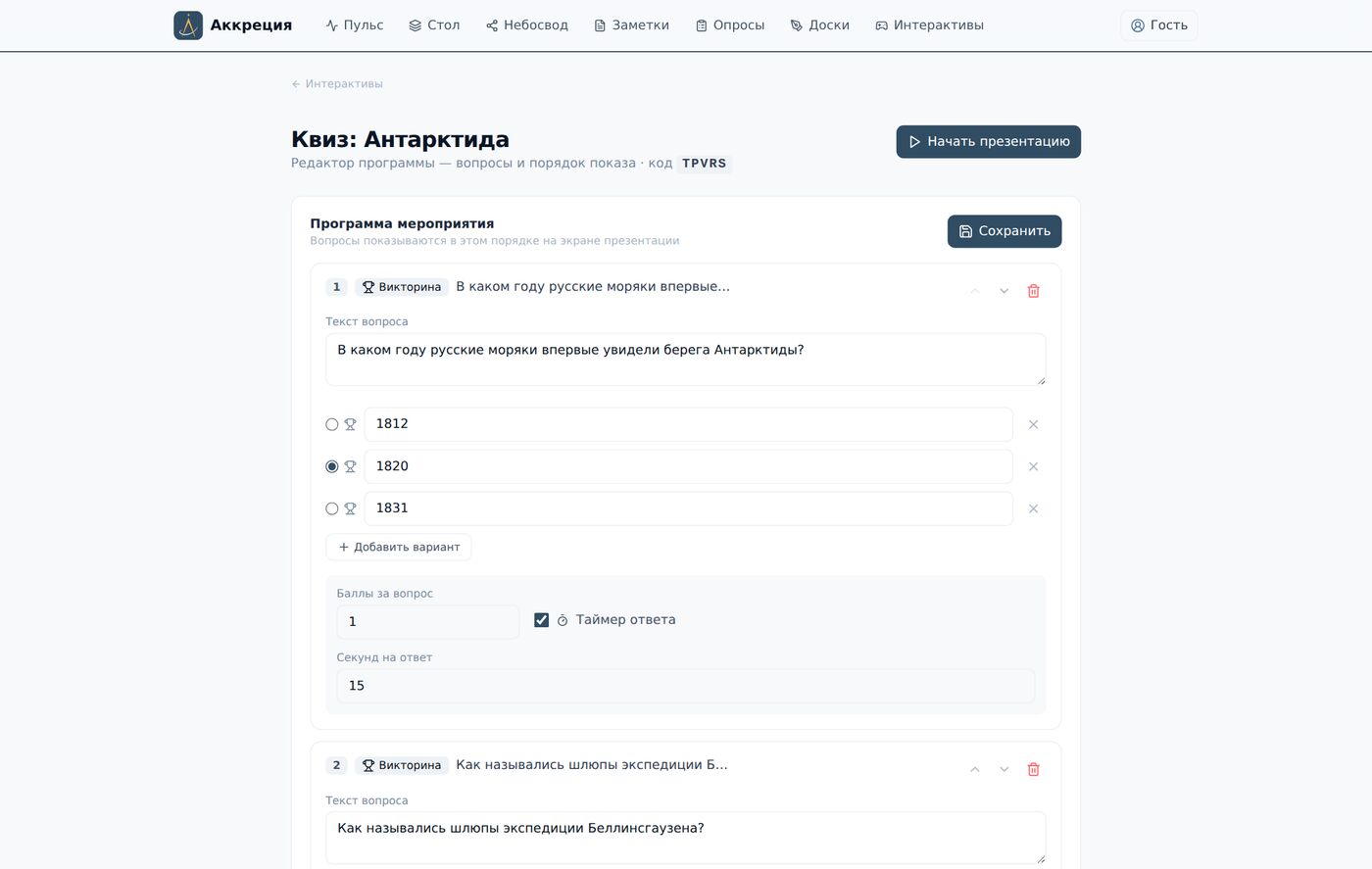Delete question 1 with the trash icon
Viewport: 1372px width, 869px height.
1033,291
